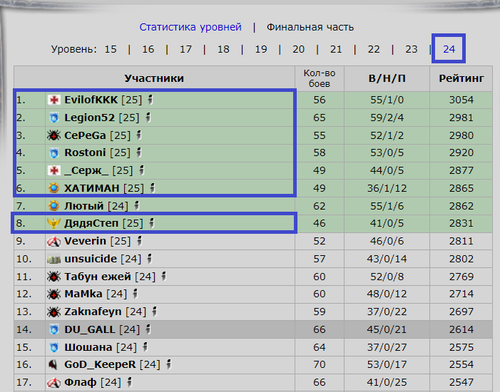Screen dimensions: 500x392
Task: Open the info icon after Rostoni [25]
Action: coord(139,152)
